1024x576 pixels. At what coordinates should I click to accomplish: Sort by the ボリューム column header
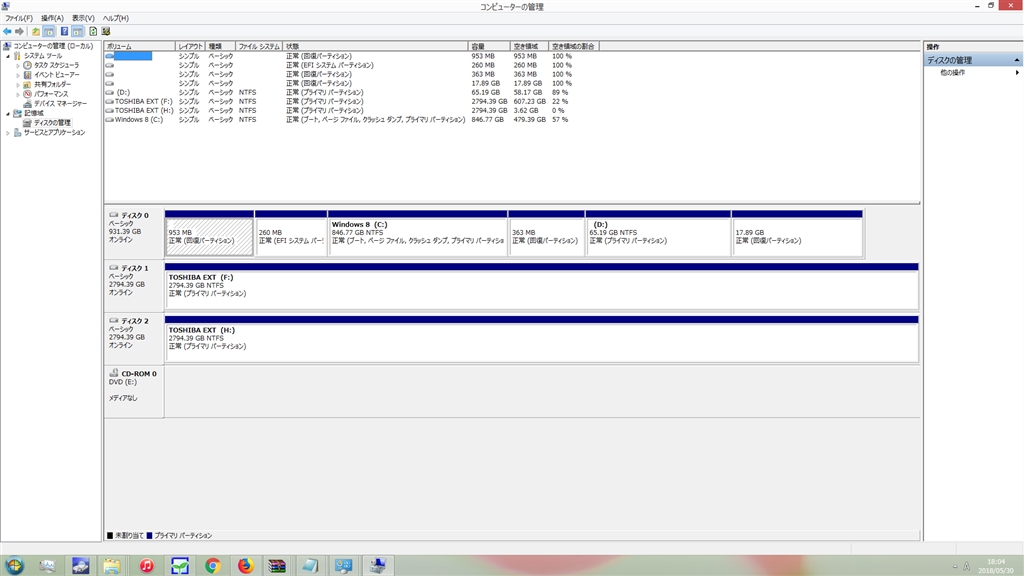tap(140, 46)
